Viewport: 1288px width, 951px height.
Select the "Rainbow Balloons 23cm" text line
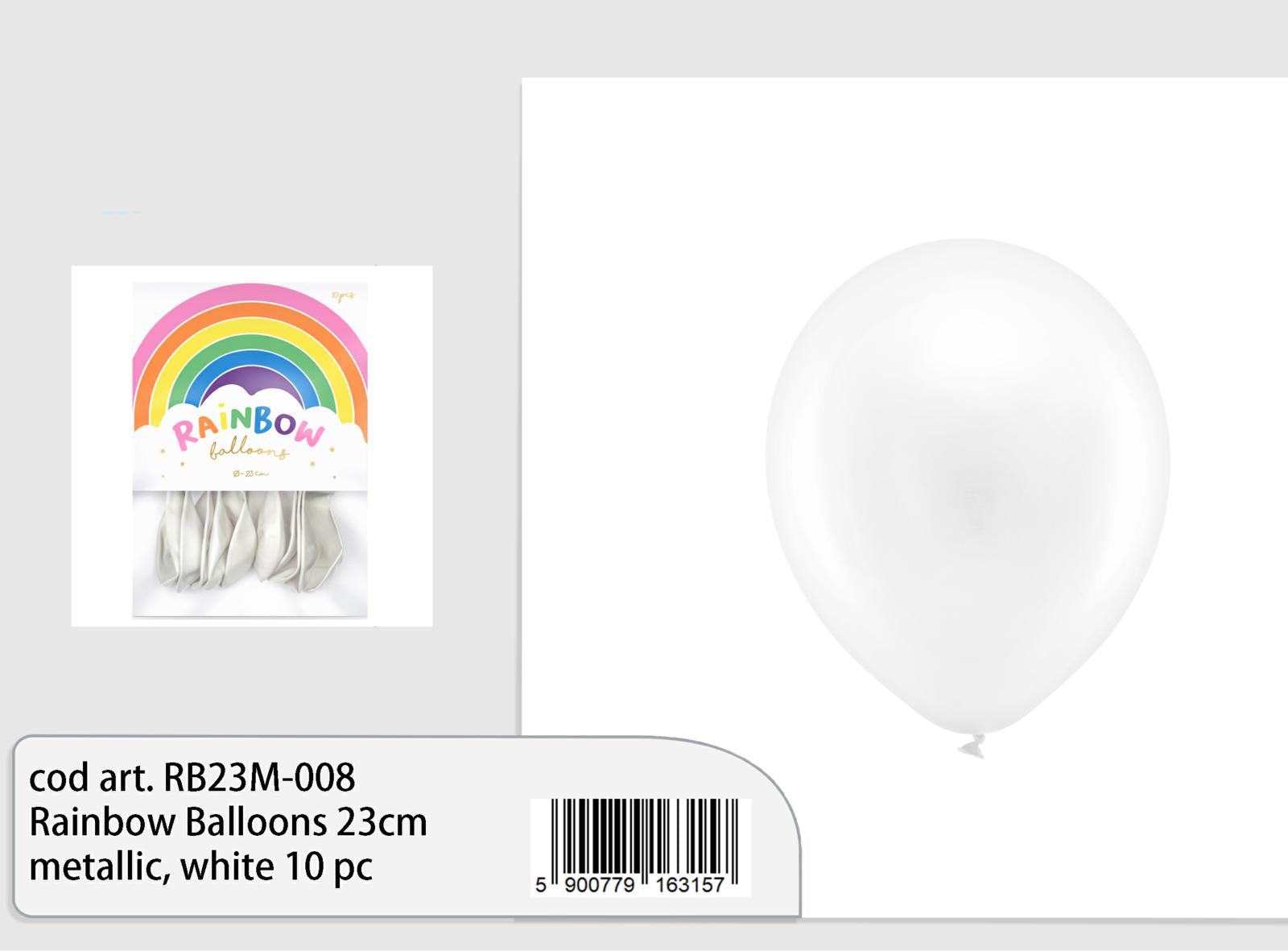(228, 822)
